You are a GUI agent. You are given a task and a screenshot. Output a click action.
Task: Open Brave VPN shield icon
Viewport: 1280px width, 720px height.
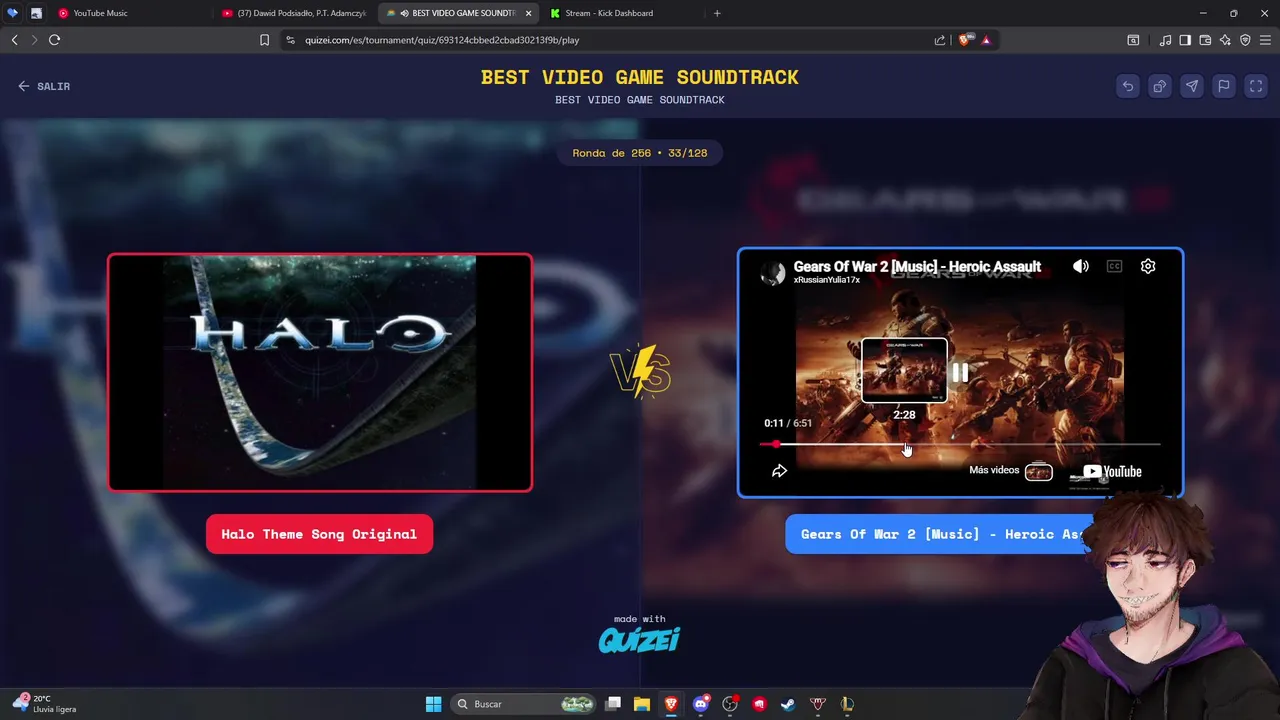click(1245, 40)
